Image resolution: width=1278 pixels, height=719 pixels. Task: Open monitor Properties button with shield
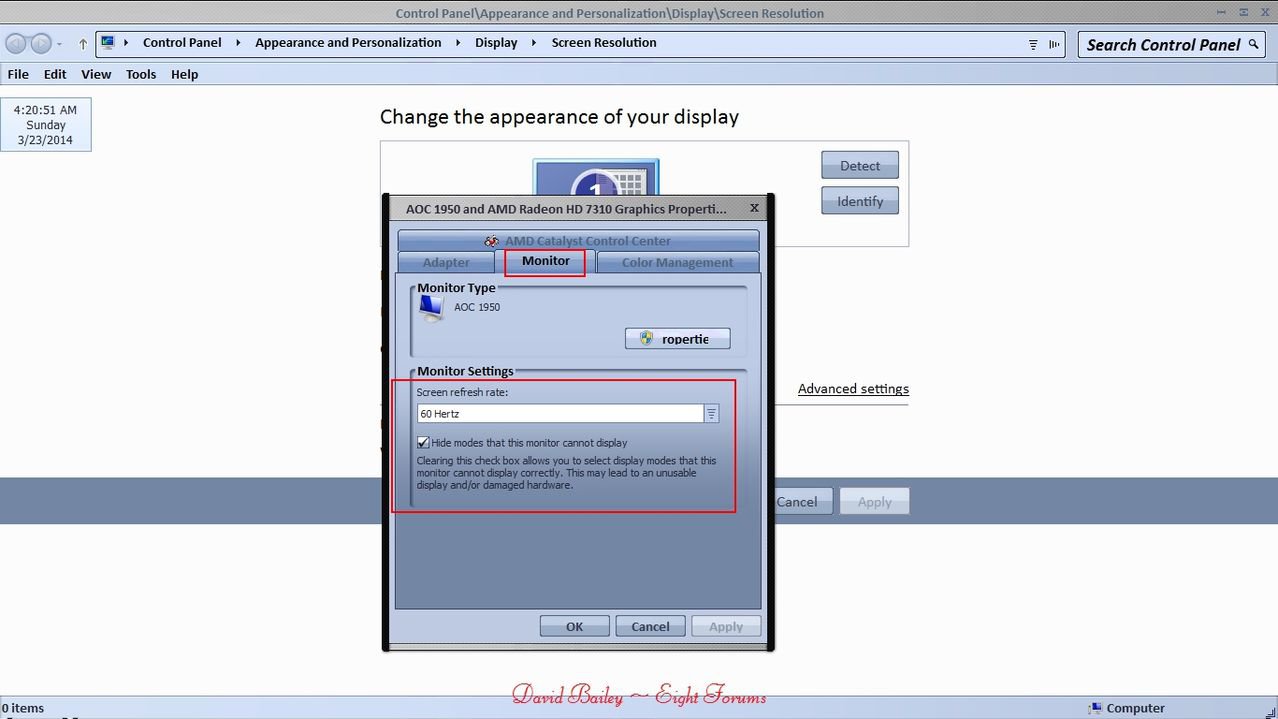tap(678, 339)
